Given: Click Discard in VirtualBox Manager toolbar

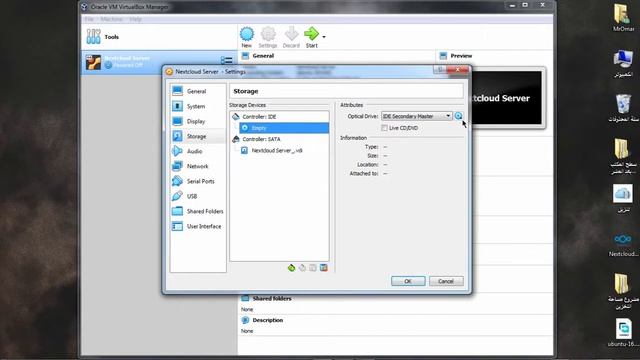Looking at the screenshot, I should (291, 37).
